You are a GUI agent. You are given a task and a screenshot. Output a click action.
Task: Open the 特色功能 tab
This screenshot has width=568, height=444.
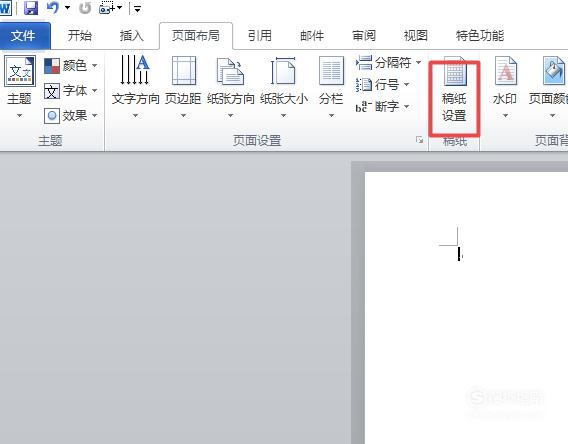[480, 35]
